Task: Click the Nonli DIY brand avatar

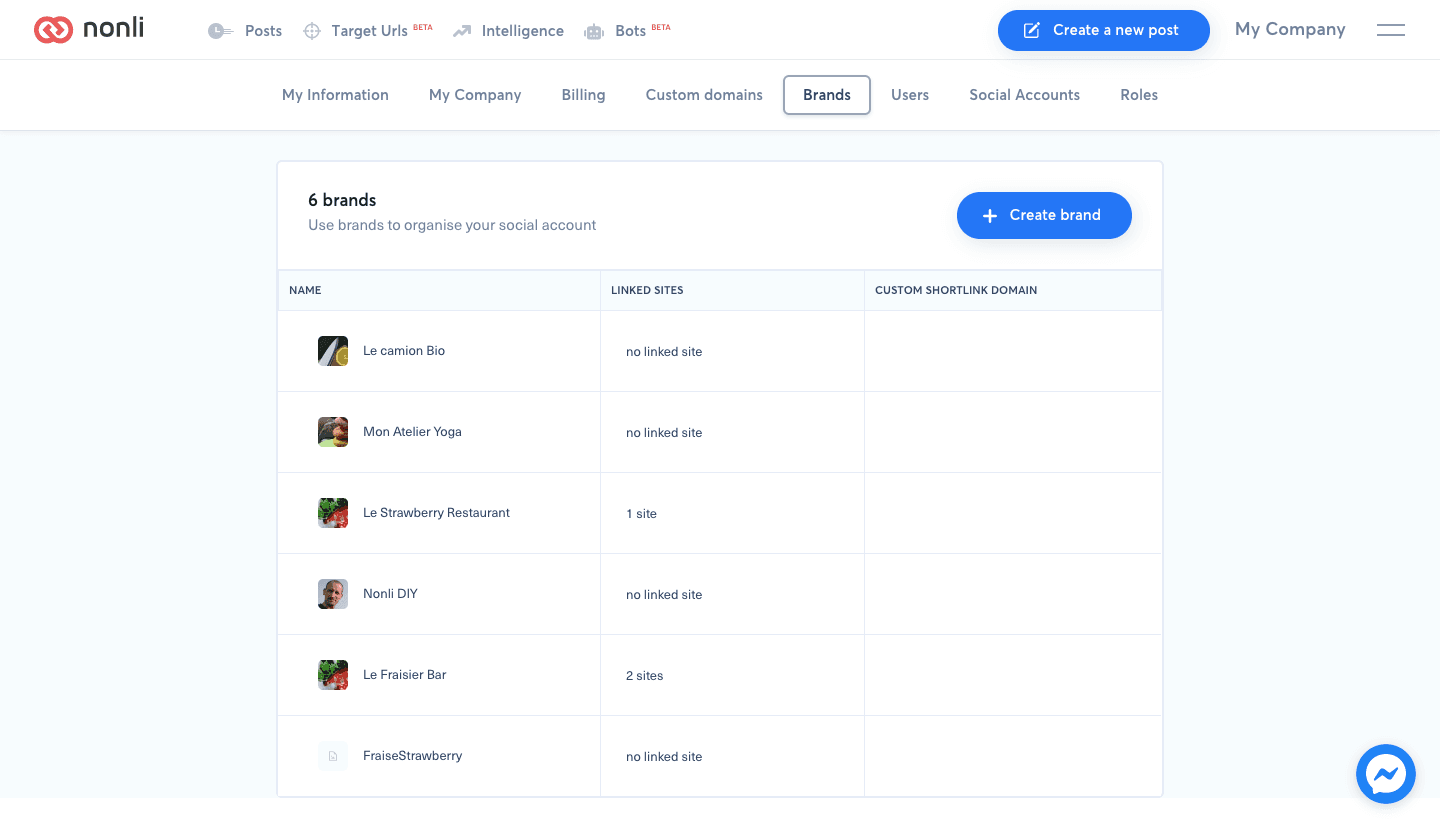Action: tap(333, 594)
